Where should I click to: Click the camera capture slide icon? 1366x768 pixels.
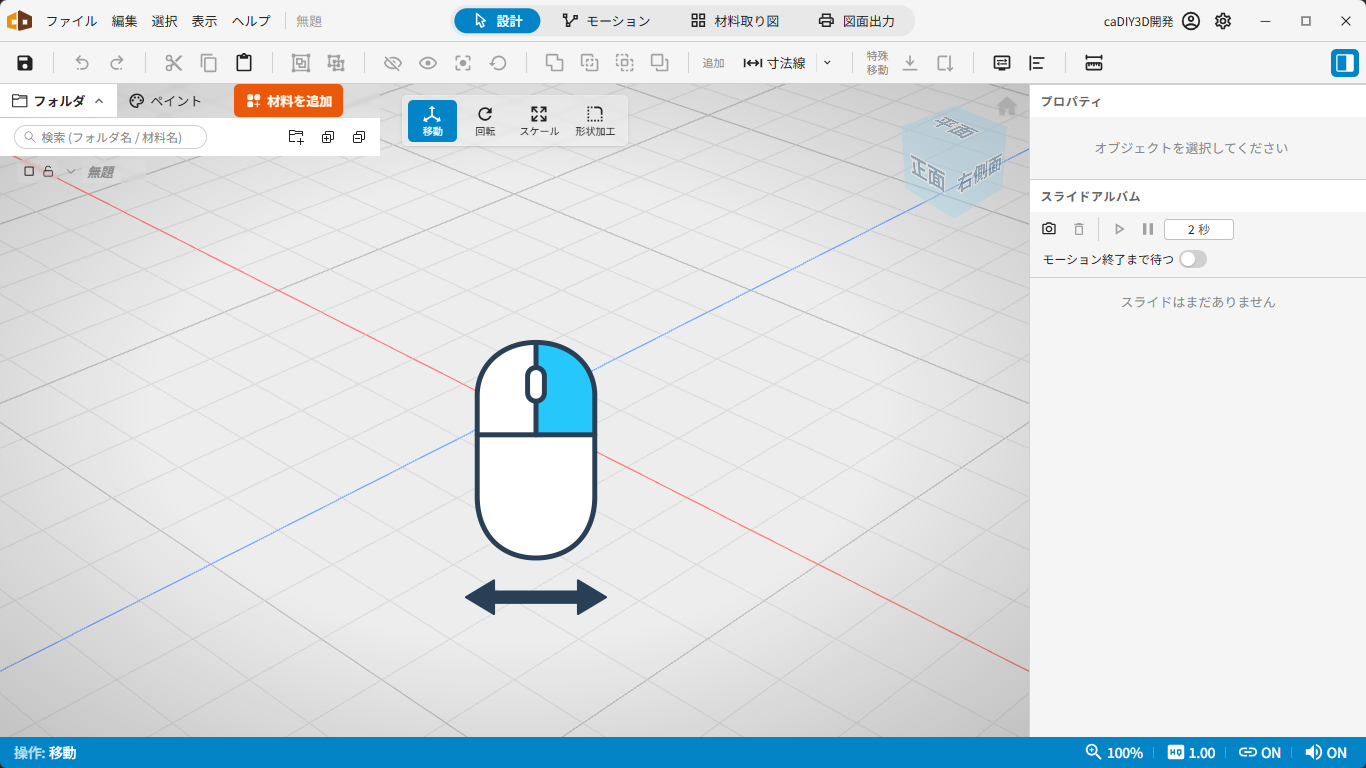click(x=1049, y=229)
